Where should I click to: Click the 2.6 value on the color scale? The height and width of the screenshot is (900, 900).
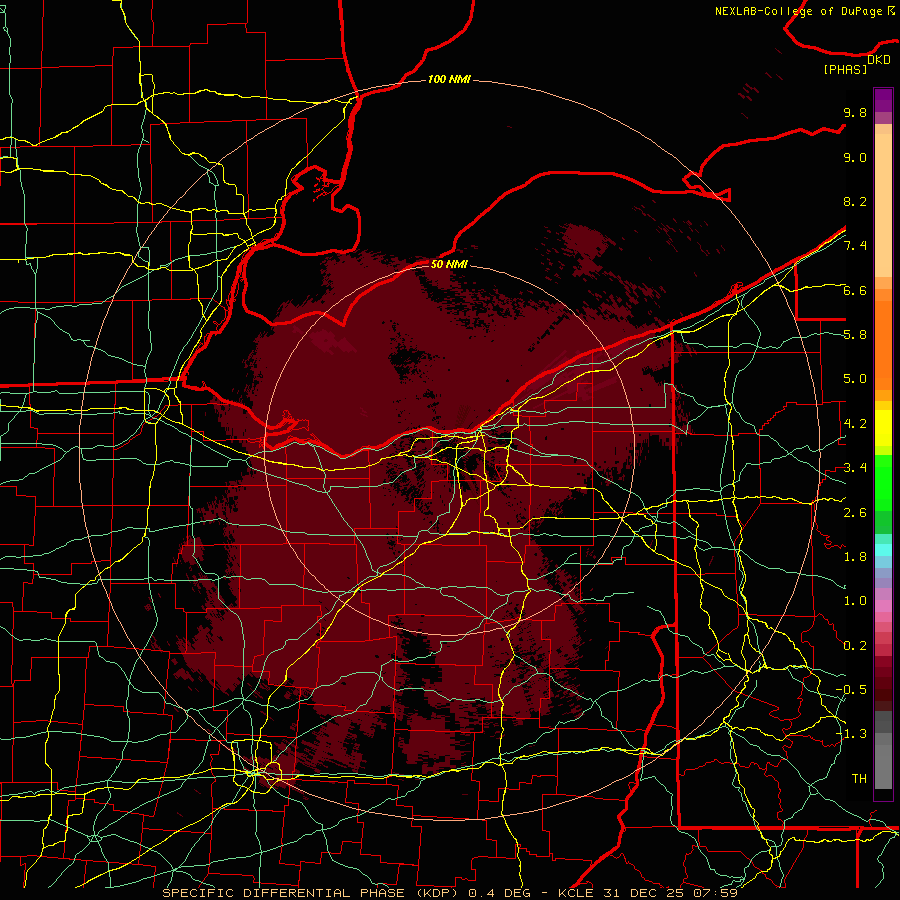pyautogui.click(x=855, y=513)
